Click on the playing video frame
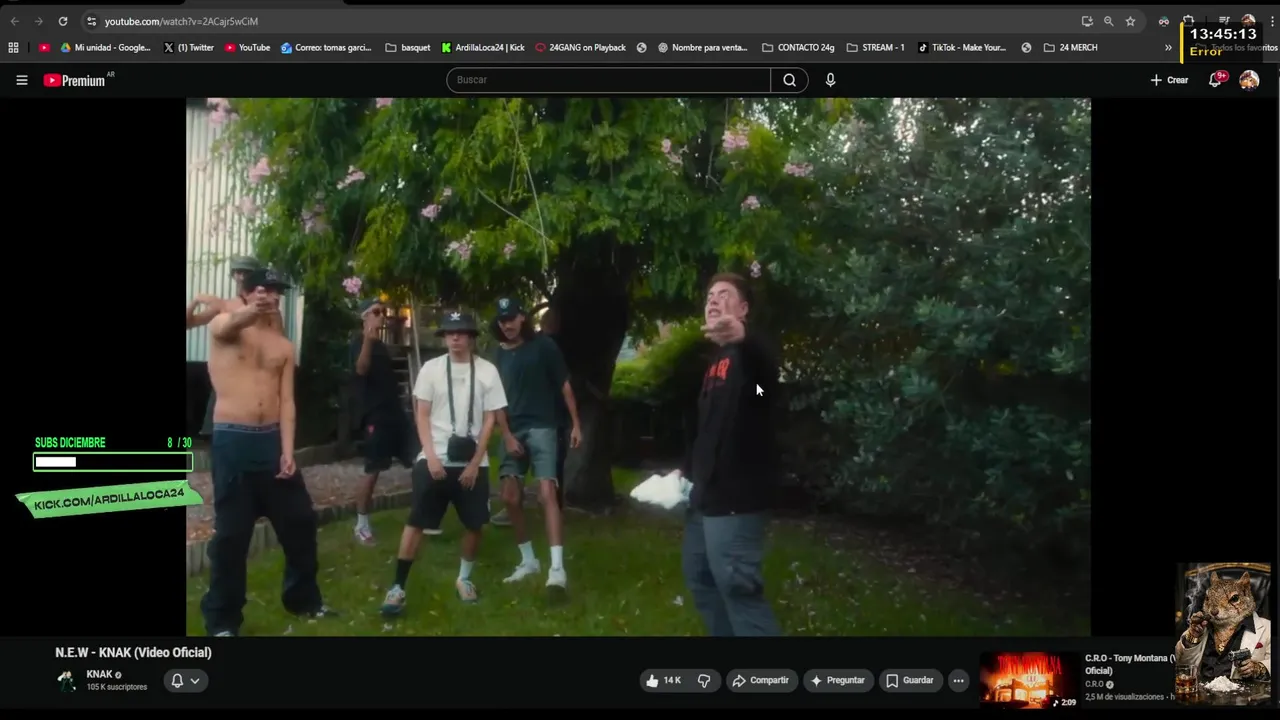This screenshot has height=720, width=1280. pos(638,367)
